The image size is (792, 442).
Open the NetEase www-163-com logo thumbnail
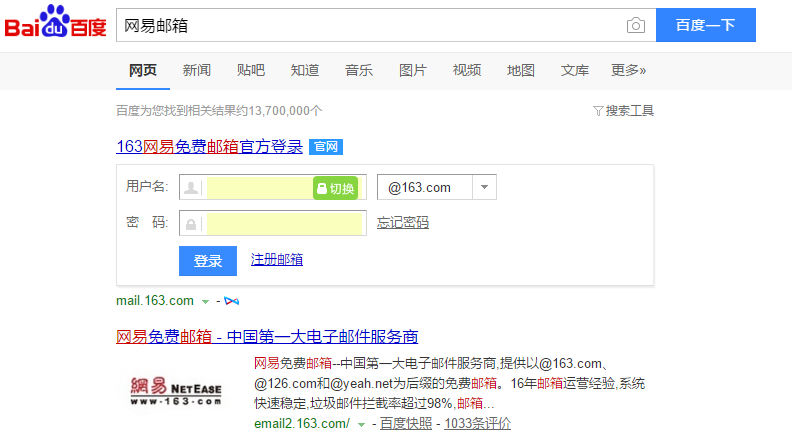[x=176, y=391]
